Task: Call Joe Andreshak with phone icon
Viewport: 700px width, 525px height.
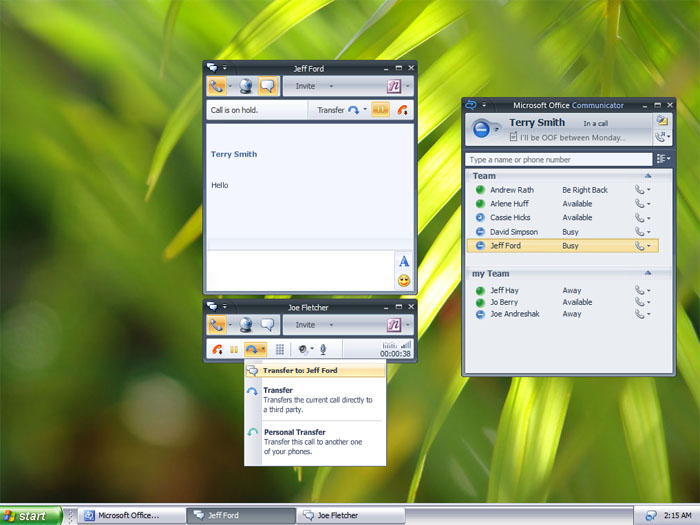Action: (640, 314)
